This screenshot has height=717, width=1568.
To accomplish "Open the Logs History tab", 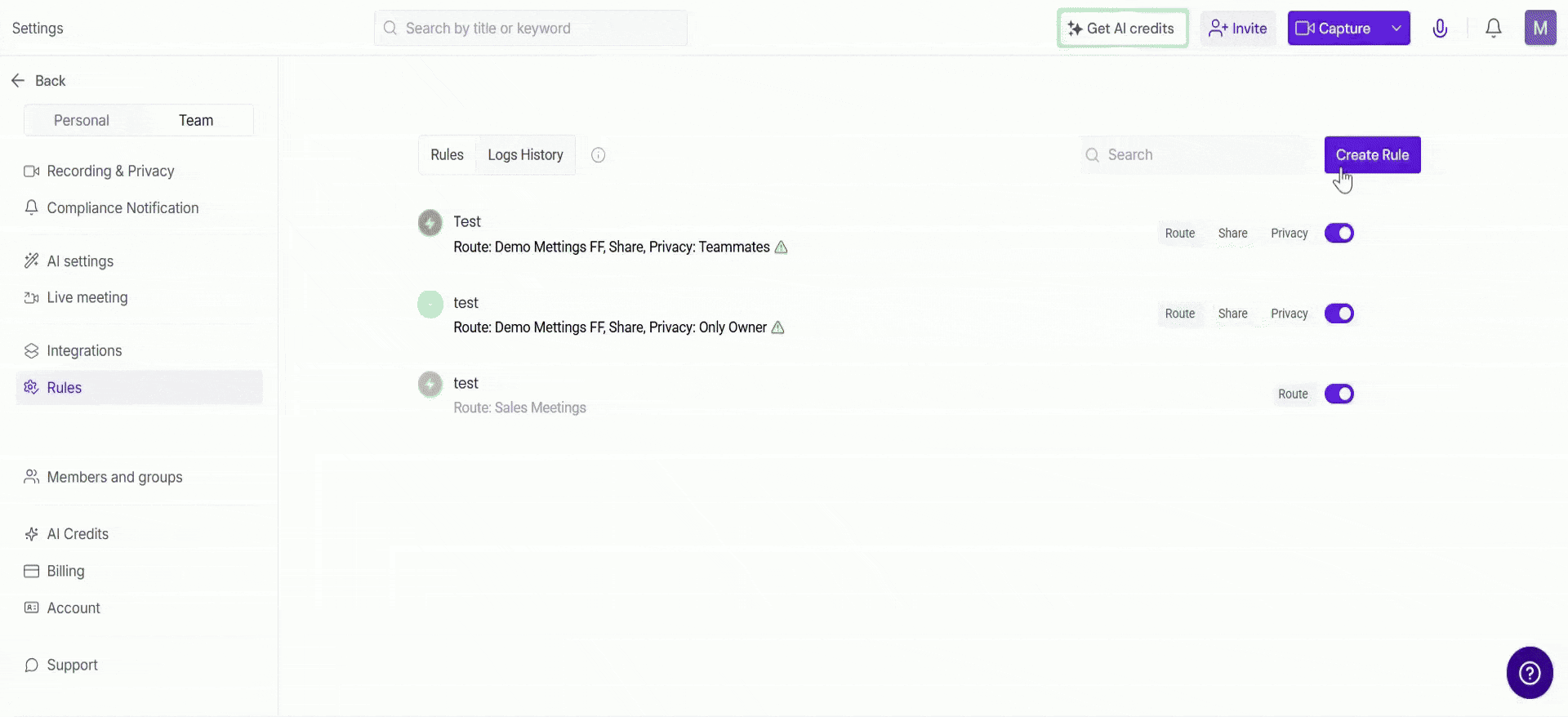I will pyautogui.click(x=525, y=154).
